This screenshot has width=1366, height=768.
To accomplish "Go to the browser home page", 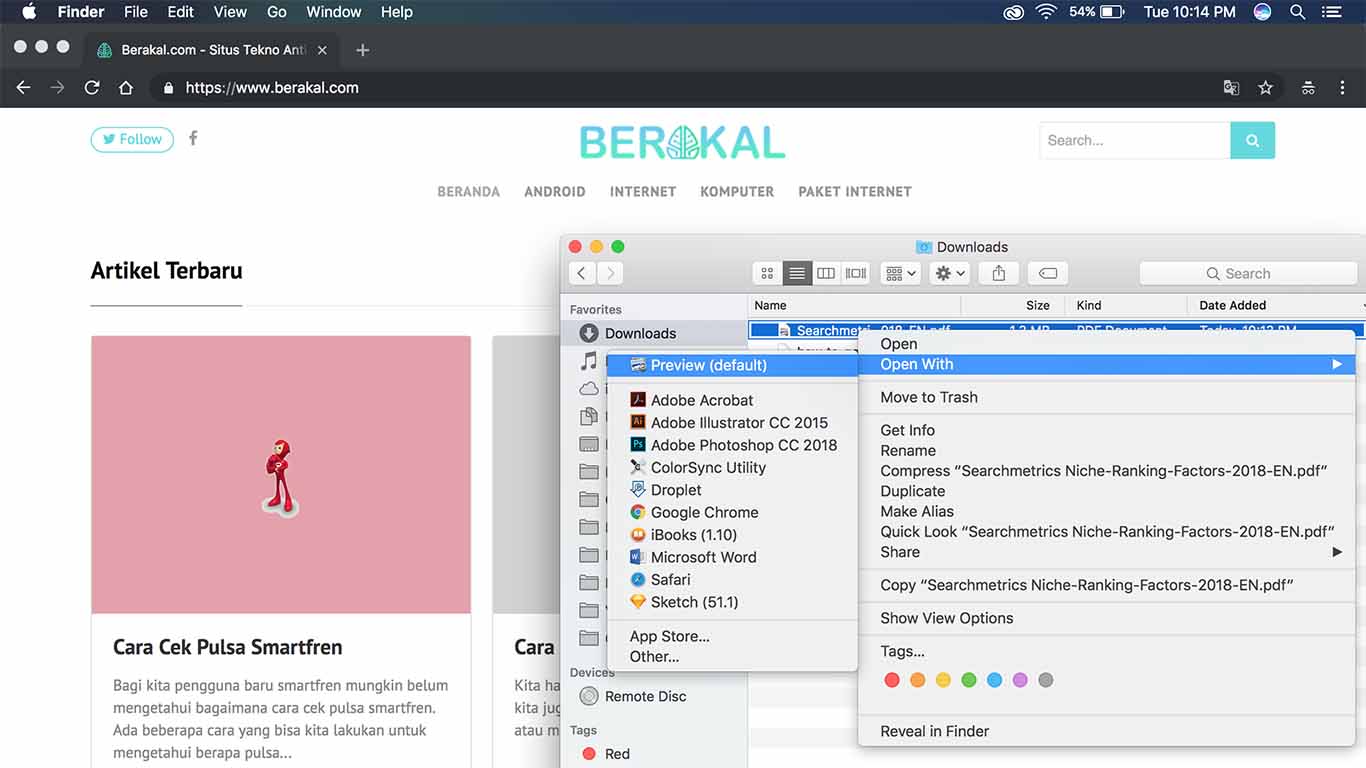I will coord(126,88).
